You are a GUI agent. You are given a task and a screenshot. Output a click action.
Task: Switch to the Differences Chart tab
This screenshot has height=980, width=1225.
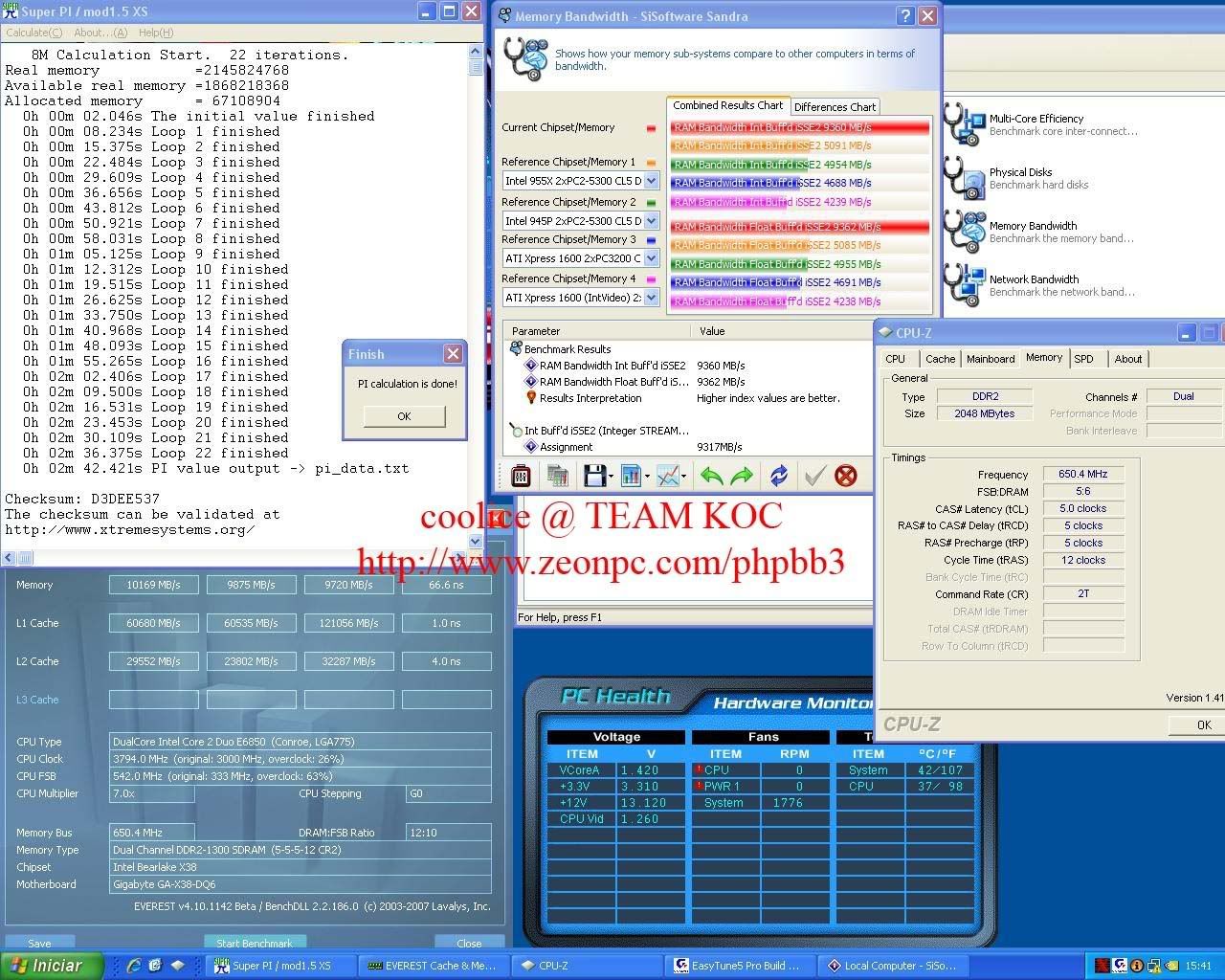pyautogui.click(x=835, y=107)
